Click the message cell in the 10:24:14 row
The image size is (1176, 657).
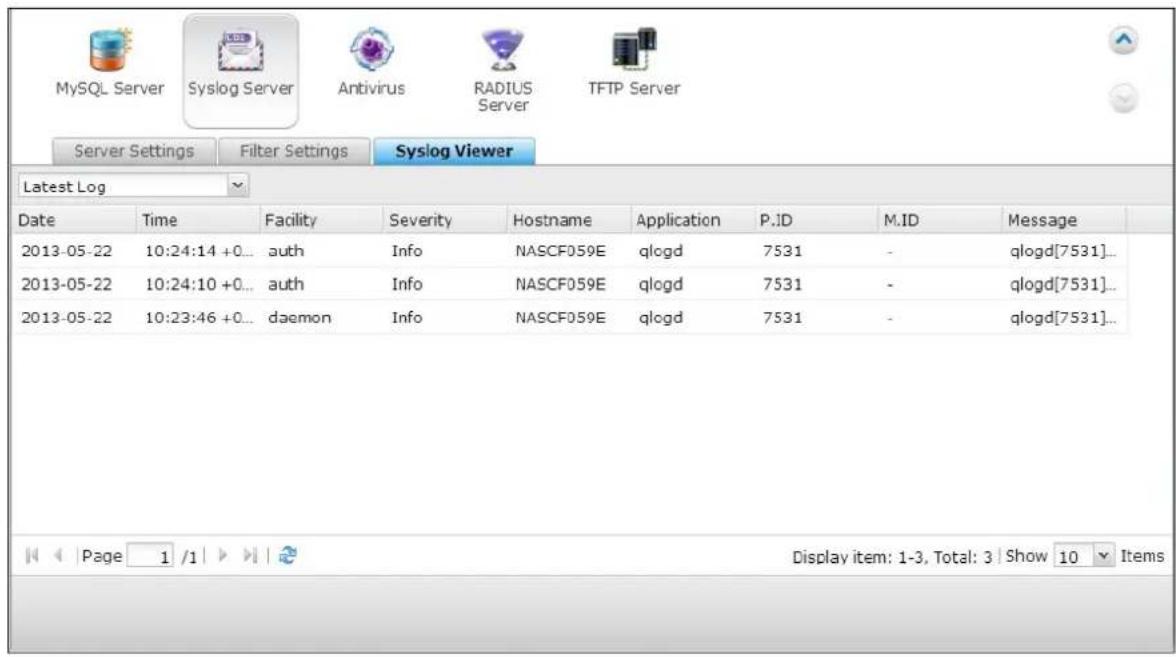coord(1062,250)
